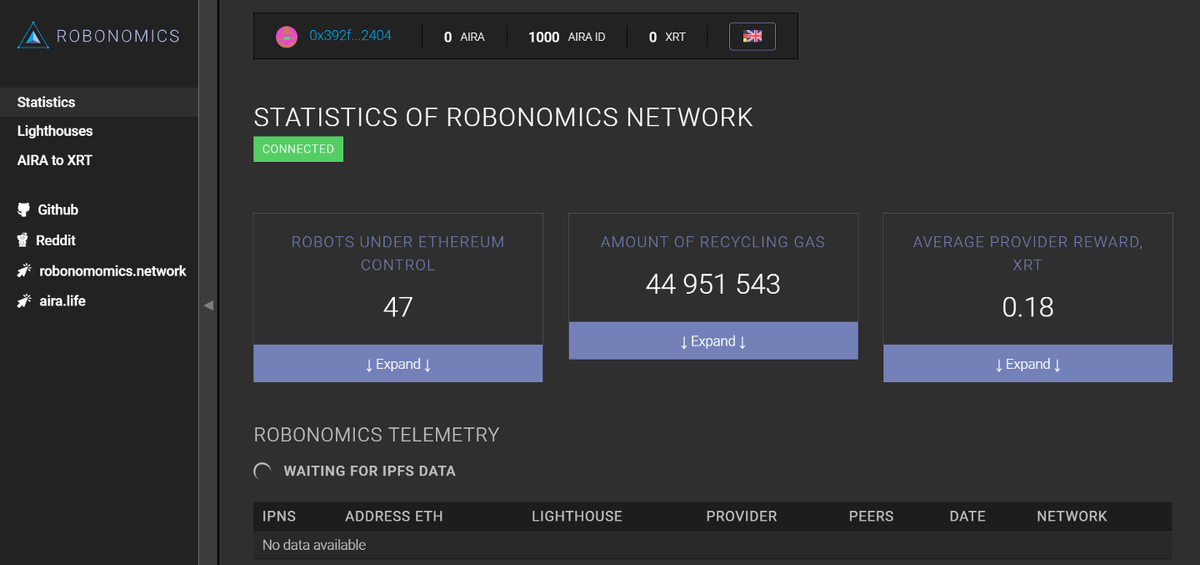Viewport: 1200px width, 565px height.
Task: Collapse the sidebar with the arrow handle
Action: [208, 305]
